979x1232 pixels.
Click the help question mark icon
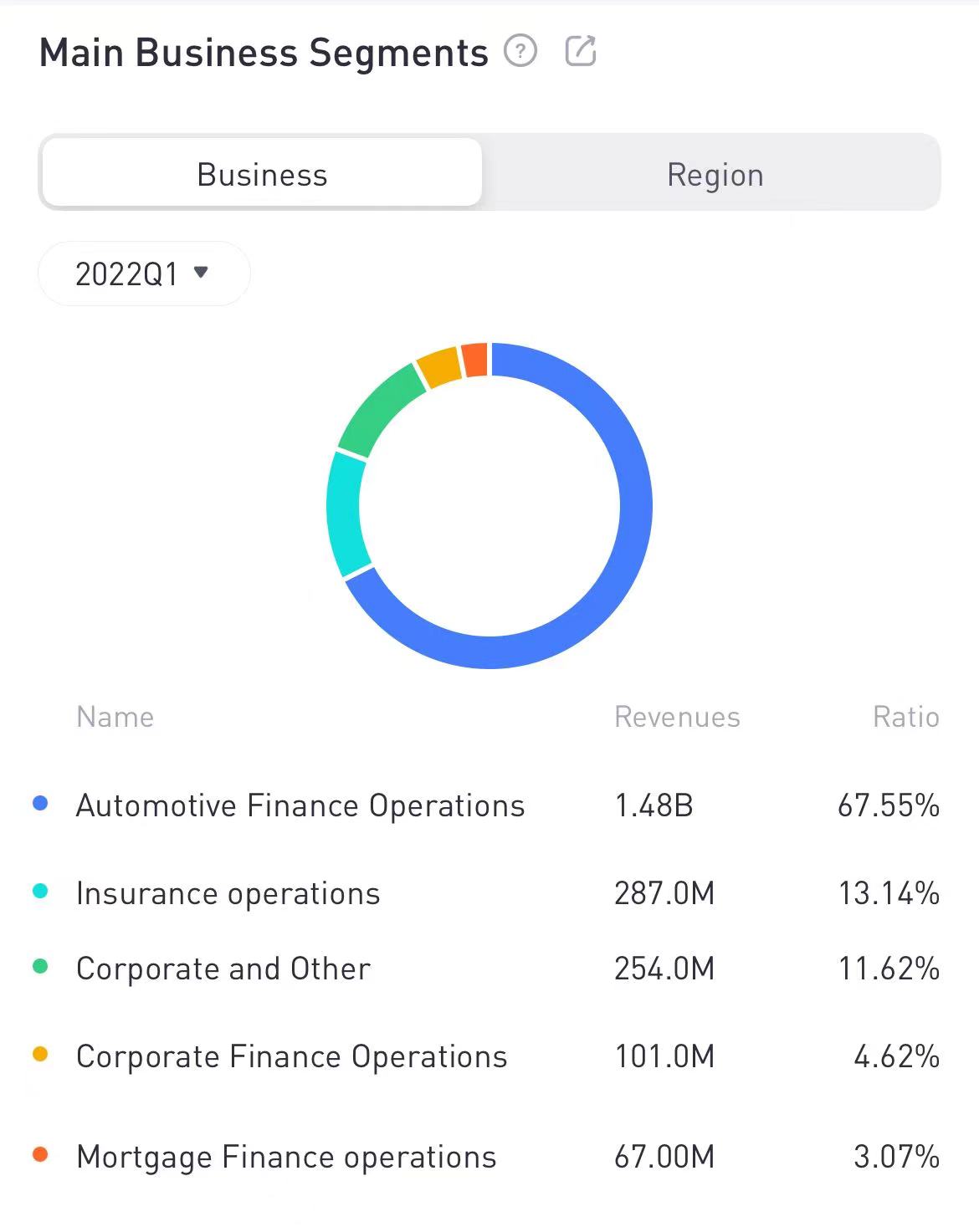click(x=520, y=52)
